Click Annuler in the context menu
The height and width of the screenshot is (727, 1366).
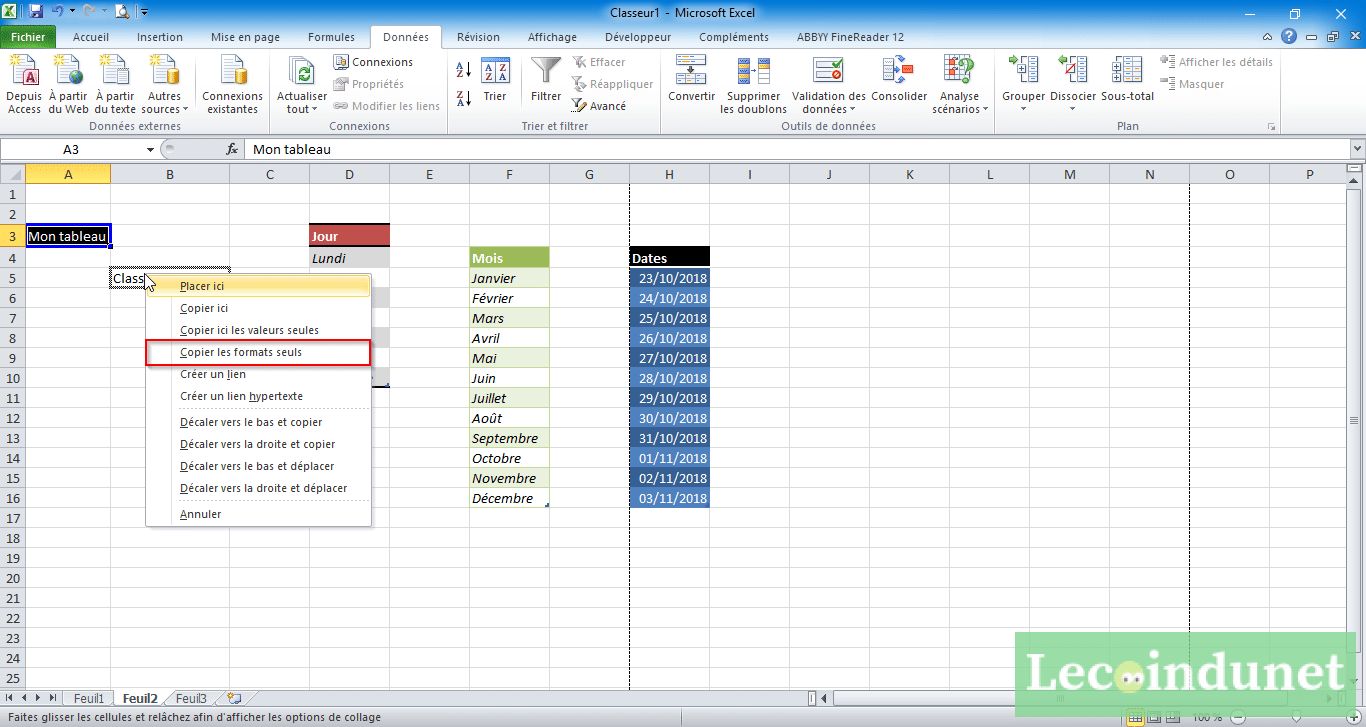click(200, 513)
